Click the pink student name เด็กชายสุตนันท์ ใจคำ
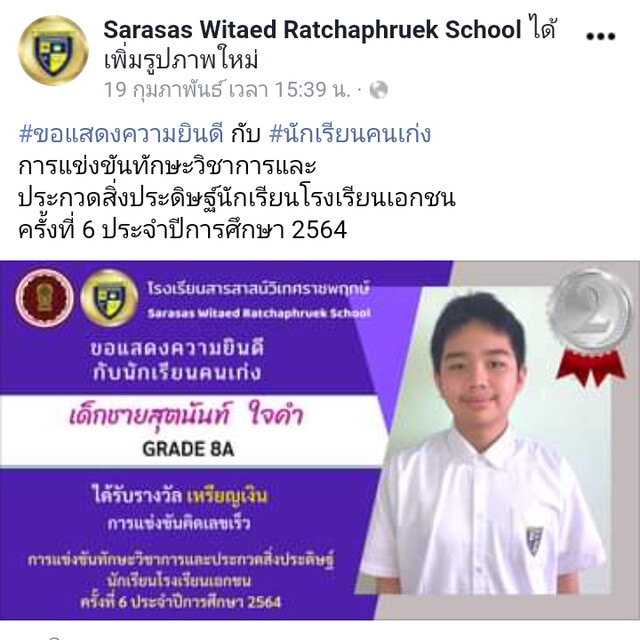Viewport: 640px width, 640px height. (x=187, y=414)
